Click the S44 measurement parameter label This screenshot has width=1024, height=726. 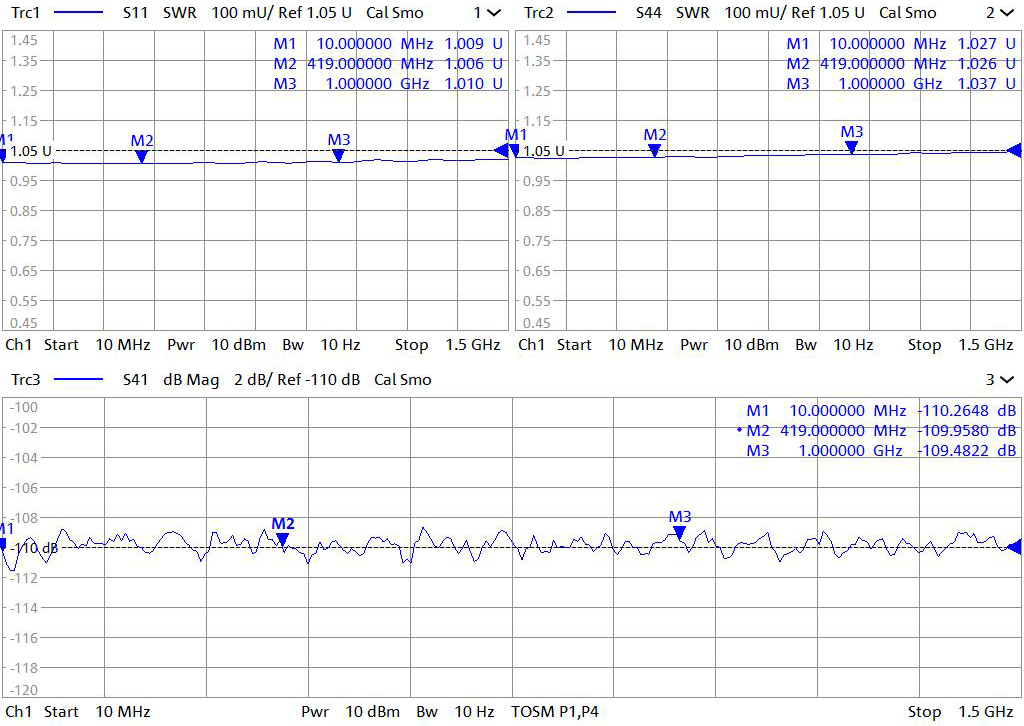[650, 13]
